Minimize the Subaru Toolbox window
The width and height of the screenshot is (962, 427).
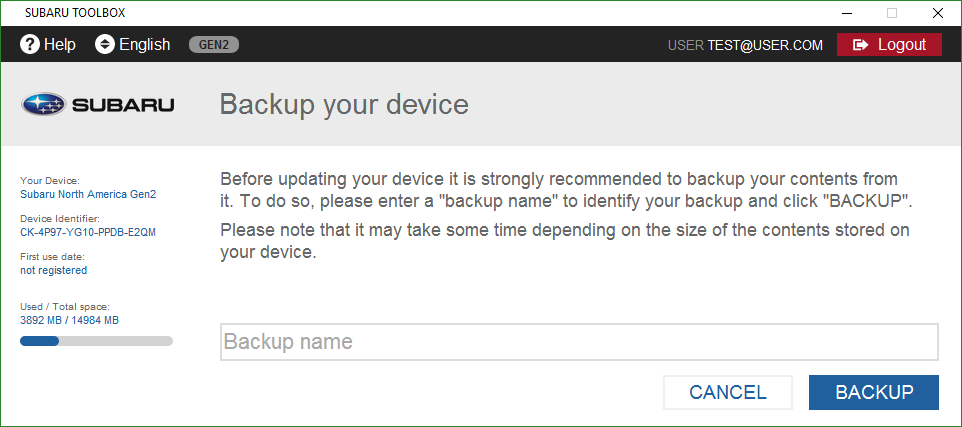pos(847,13)
